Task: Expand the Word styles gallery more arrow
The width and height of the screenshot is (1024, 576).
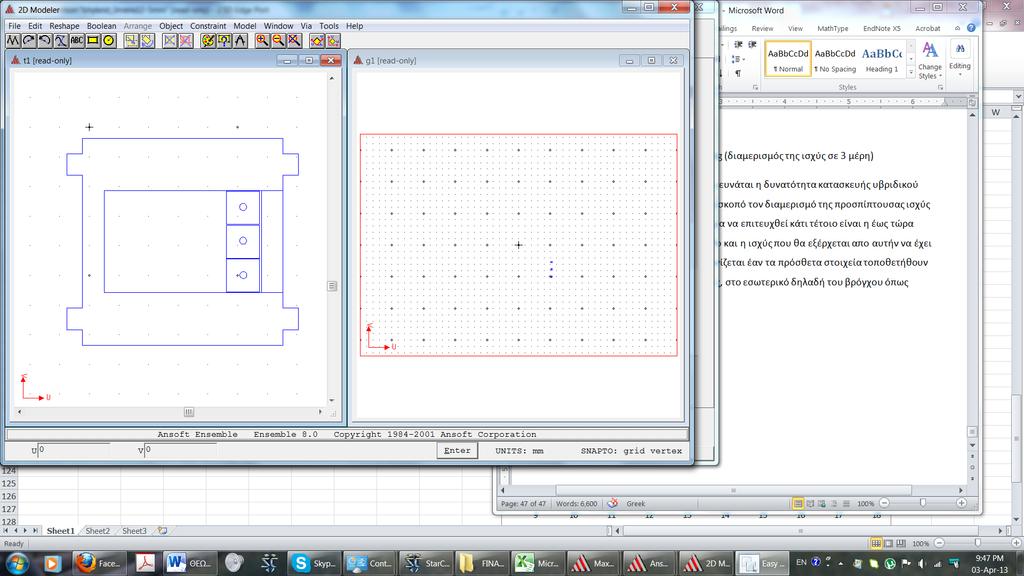Action: coord(911,73)
